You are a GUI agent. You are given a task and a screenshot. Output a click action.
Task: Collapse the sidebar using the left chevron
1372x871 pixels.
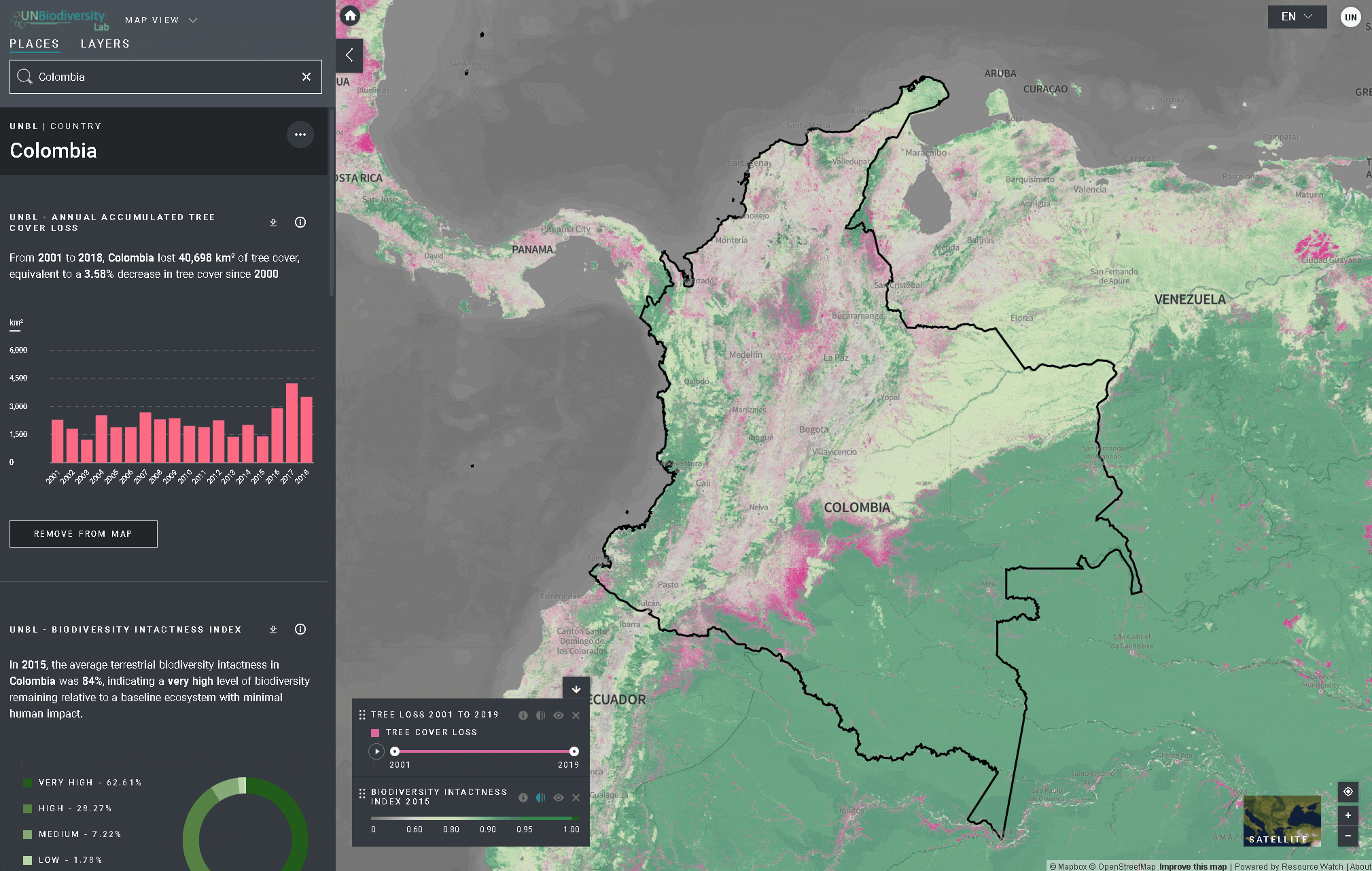coord(349,56)
